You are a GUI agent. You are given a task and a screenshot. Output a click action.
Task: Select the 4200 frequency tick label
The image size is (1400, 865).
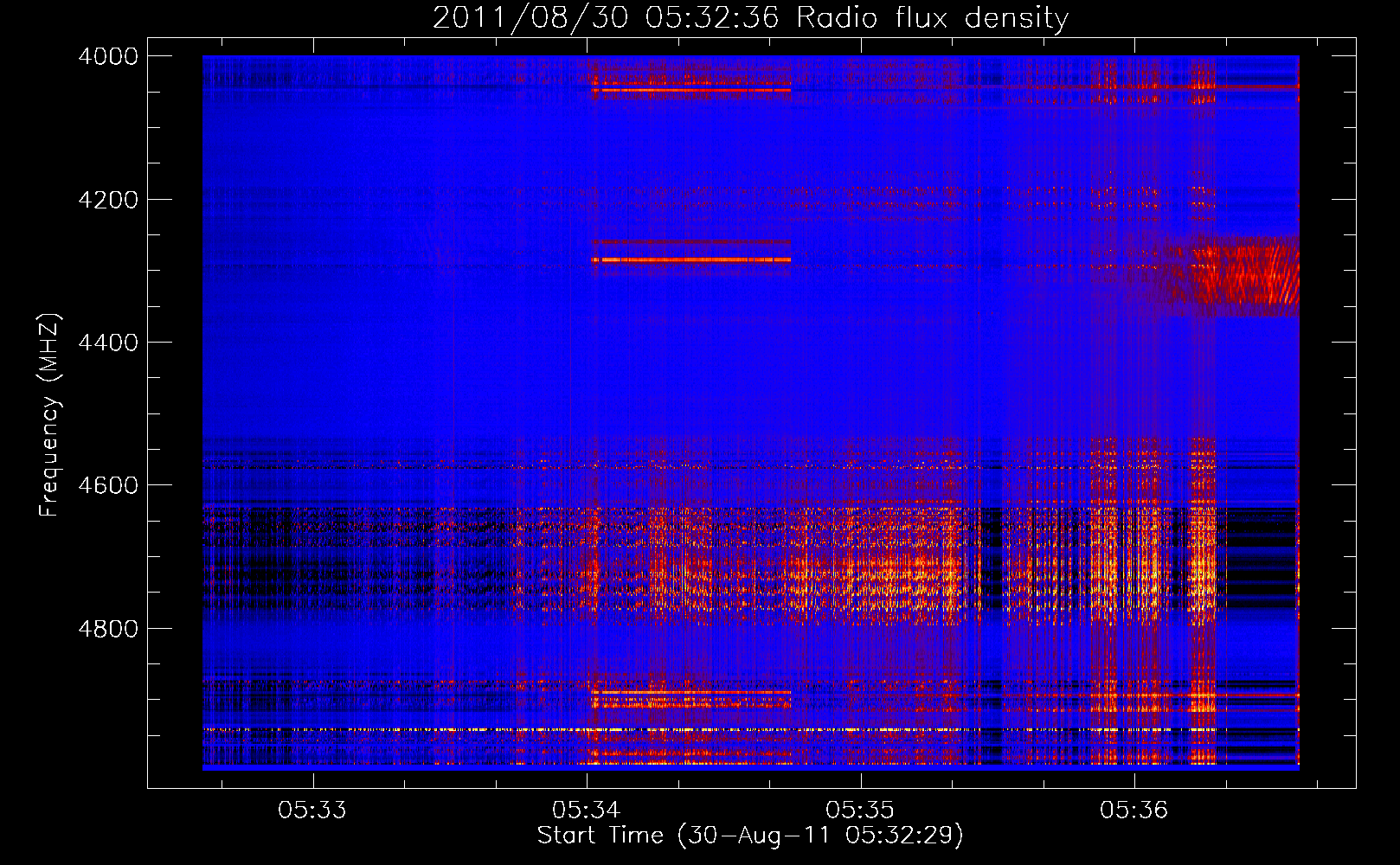click(x=108, y=200)
